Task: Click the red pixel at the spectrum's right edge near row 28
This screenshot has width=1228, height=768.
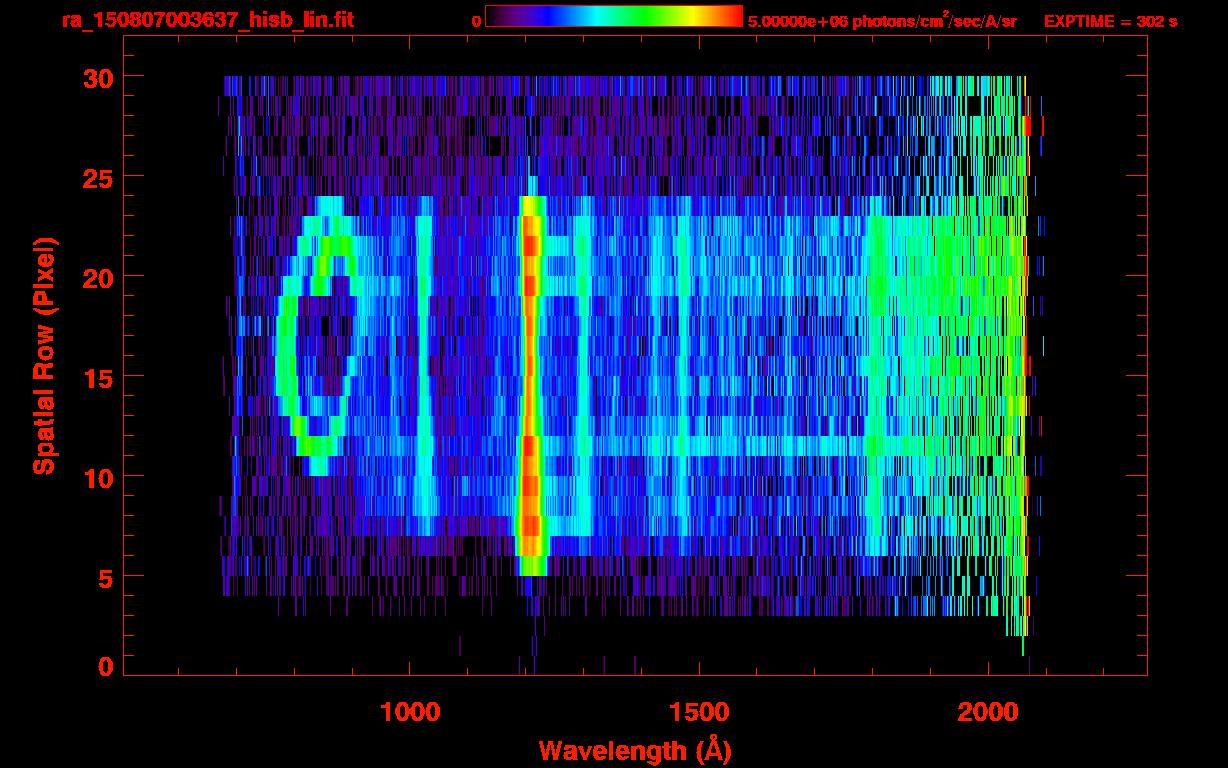Action: [x=1028, y=125]
